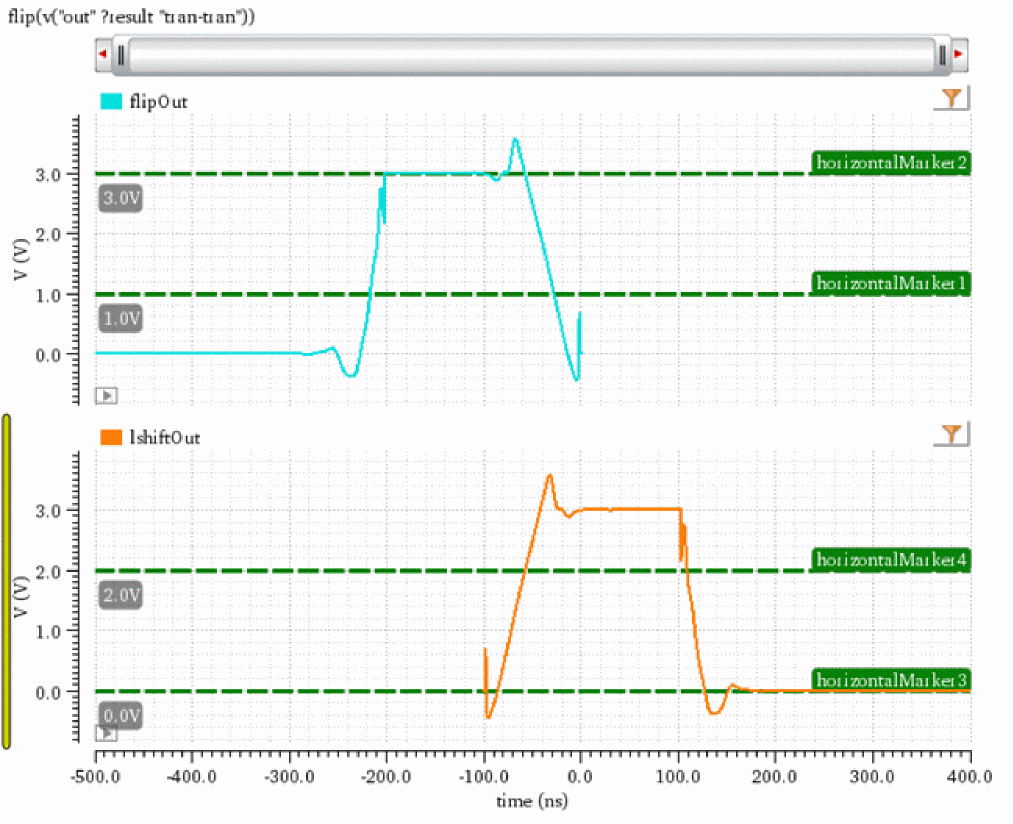
Task: Click the orange lshiftOut waveform peak
Action: coord(550,477)
